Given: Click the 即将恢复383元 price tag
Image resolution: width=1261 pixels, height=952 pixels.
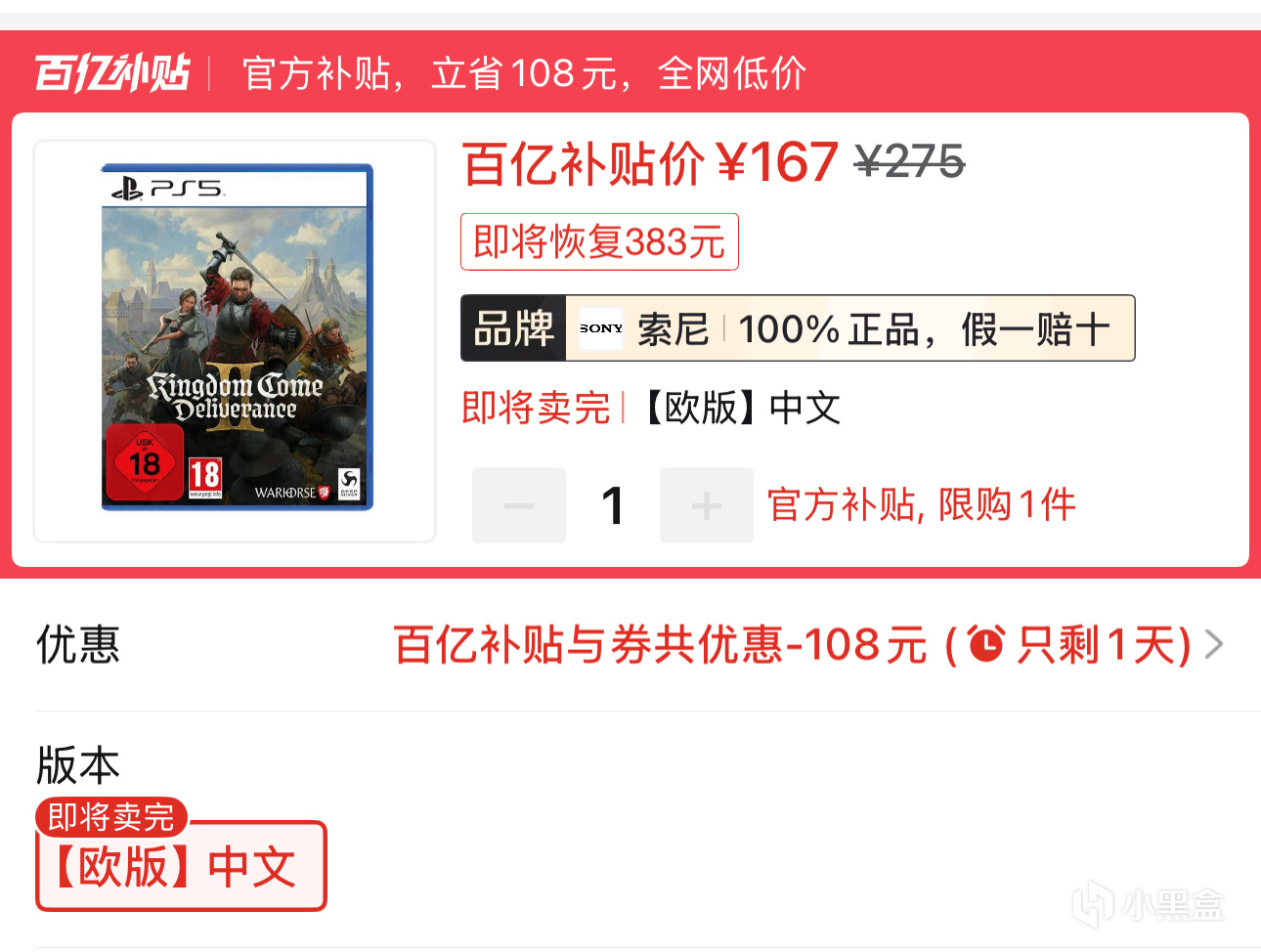Looking at the screenshot, I should [599, 241].
